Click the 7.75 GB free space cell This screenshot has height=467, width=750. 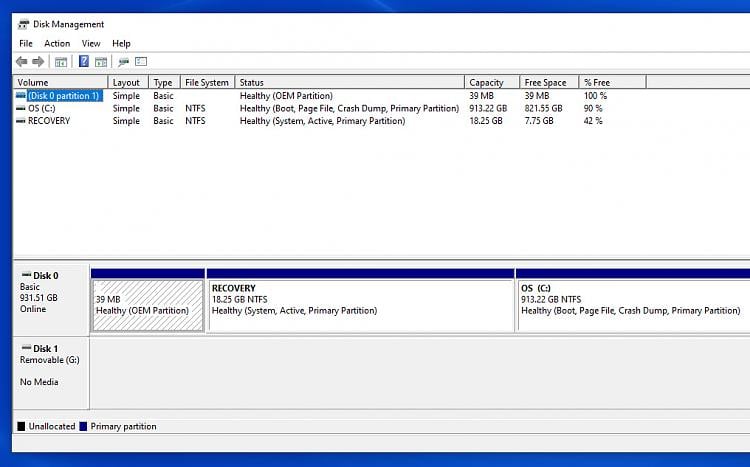pos(539,121)
